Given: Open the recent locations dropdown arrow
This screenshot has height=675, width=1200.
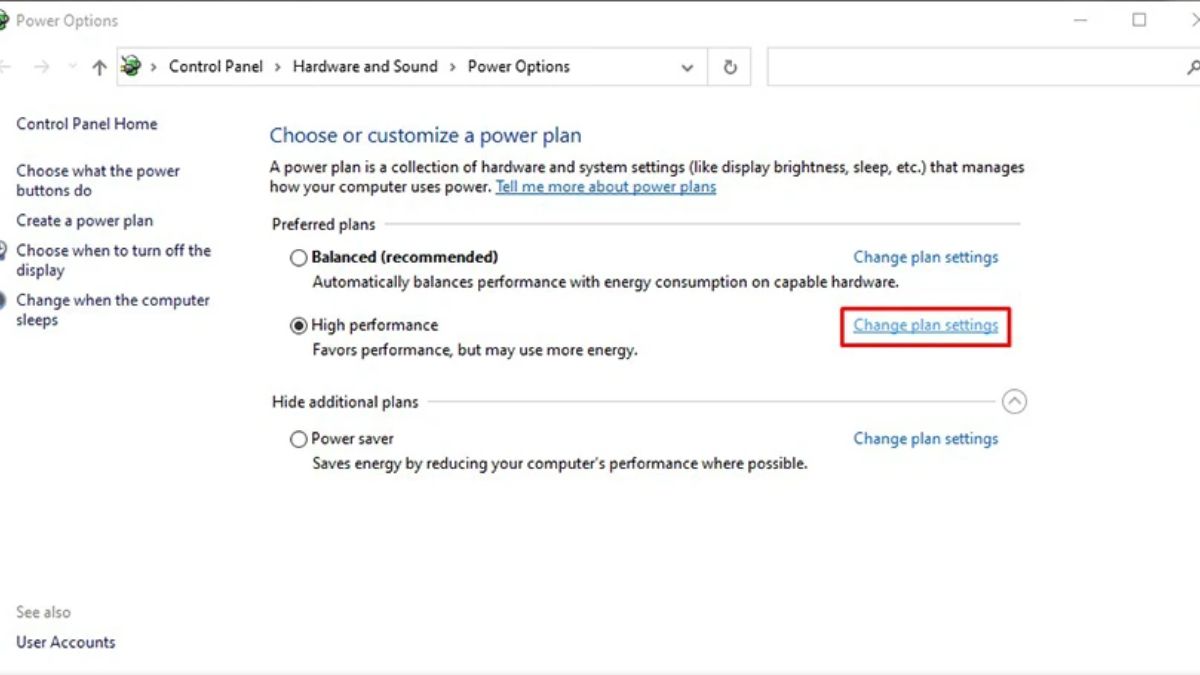Looking at the screenshot, I should [72, 67].
